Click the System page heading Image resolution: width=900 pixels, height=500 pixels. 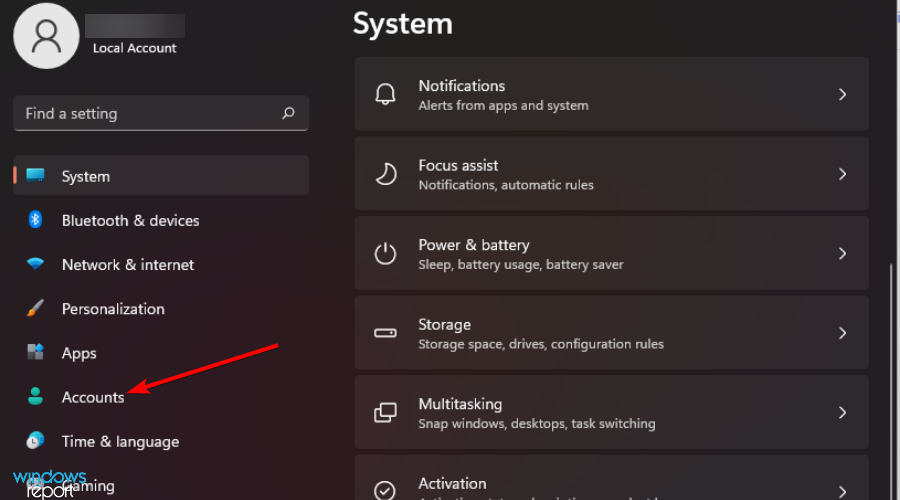pos(402,24)
